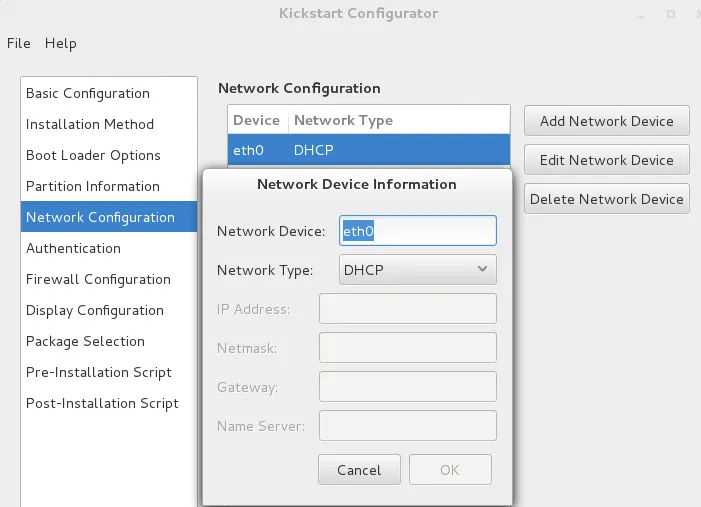Expand the Network Type dropdown

[x=418, y=270]
